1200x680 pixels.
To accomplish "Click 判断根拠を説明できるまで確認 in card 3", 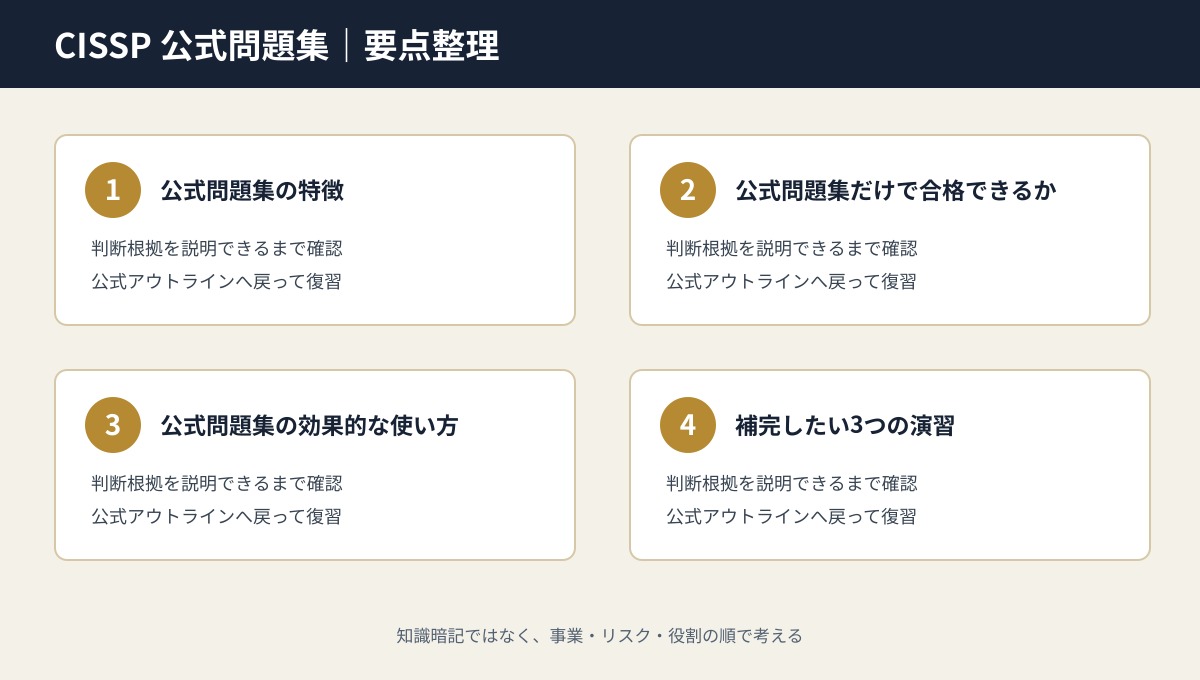I will 217,483.
